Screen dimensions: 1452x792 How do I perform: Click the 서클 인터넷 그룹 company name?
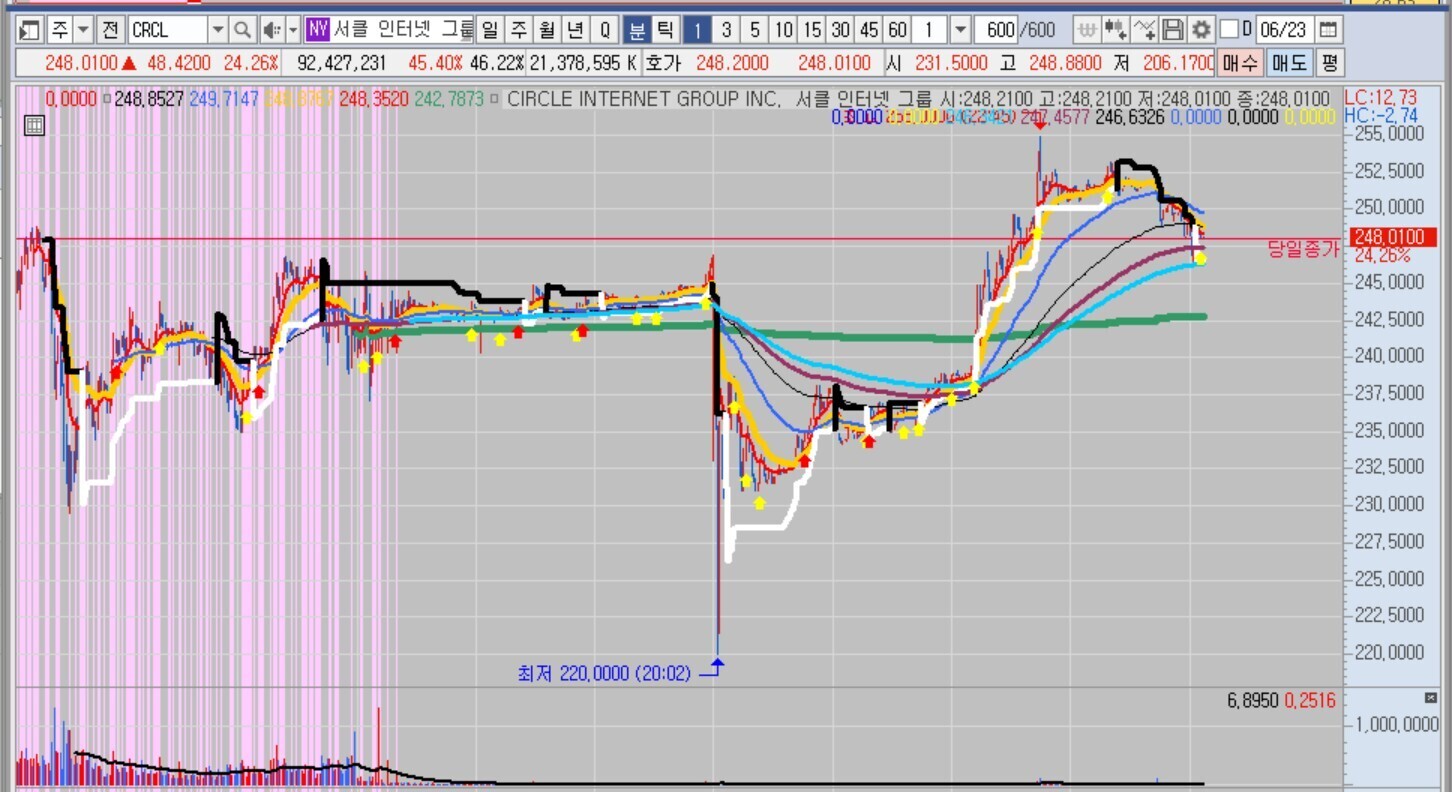[x=404, y=29]
